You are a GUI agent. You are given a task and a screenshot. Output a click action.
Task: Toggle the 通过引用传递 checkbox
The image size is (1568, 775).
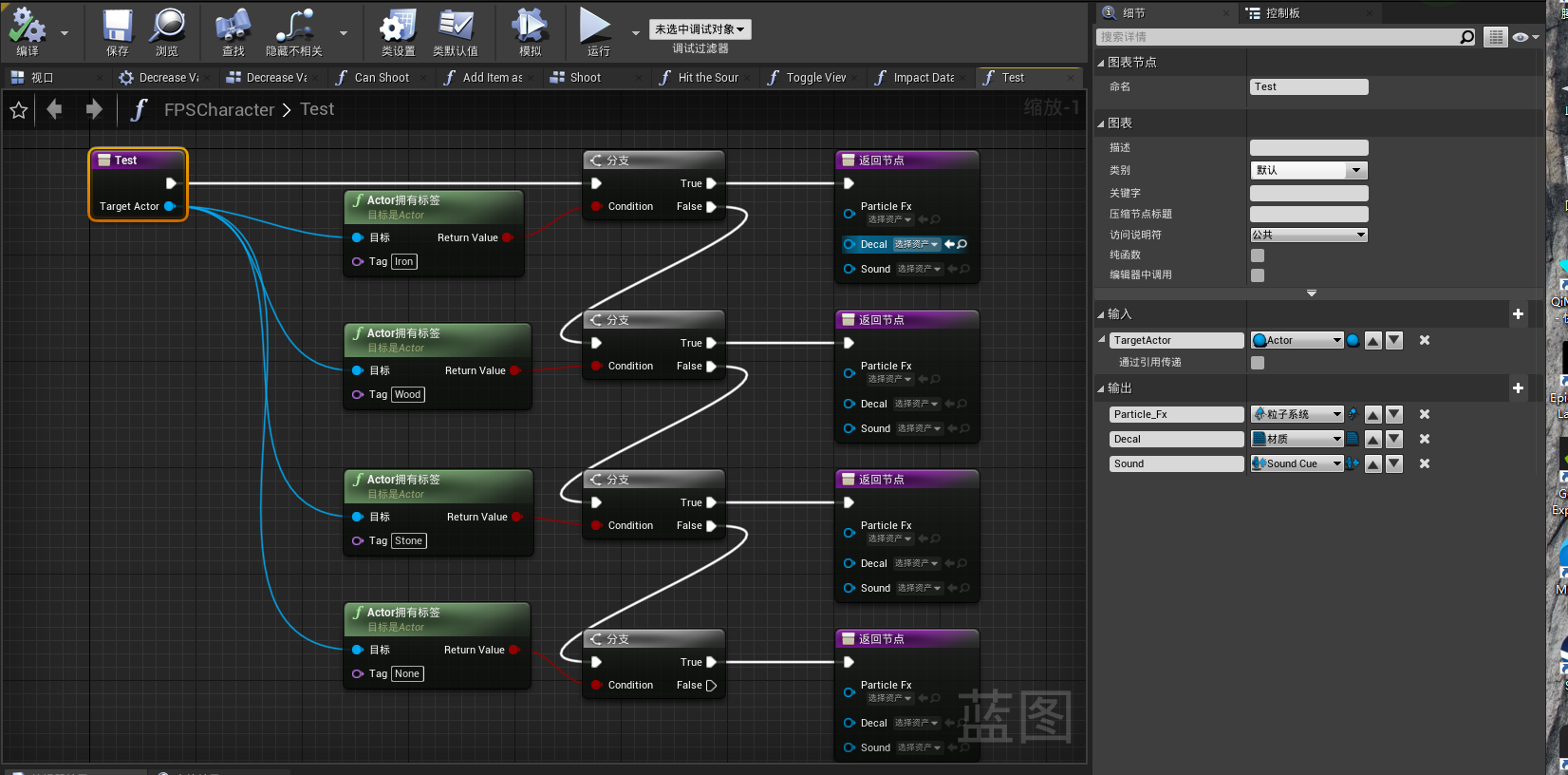(1258, 363)
